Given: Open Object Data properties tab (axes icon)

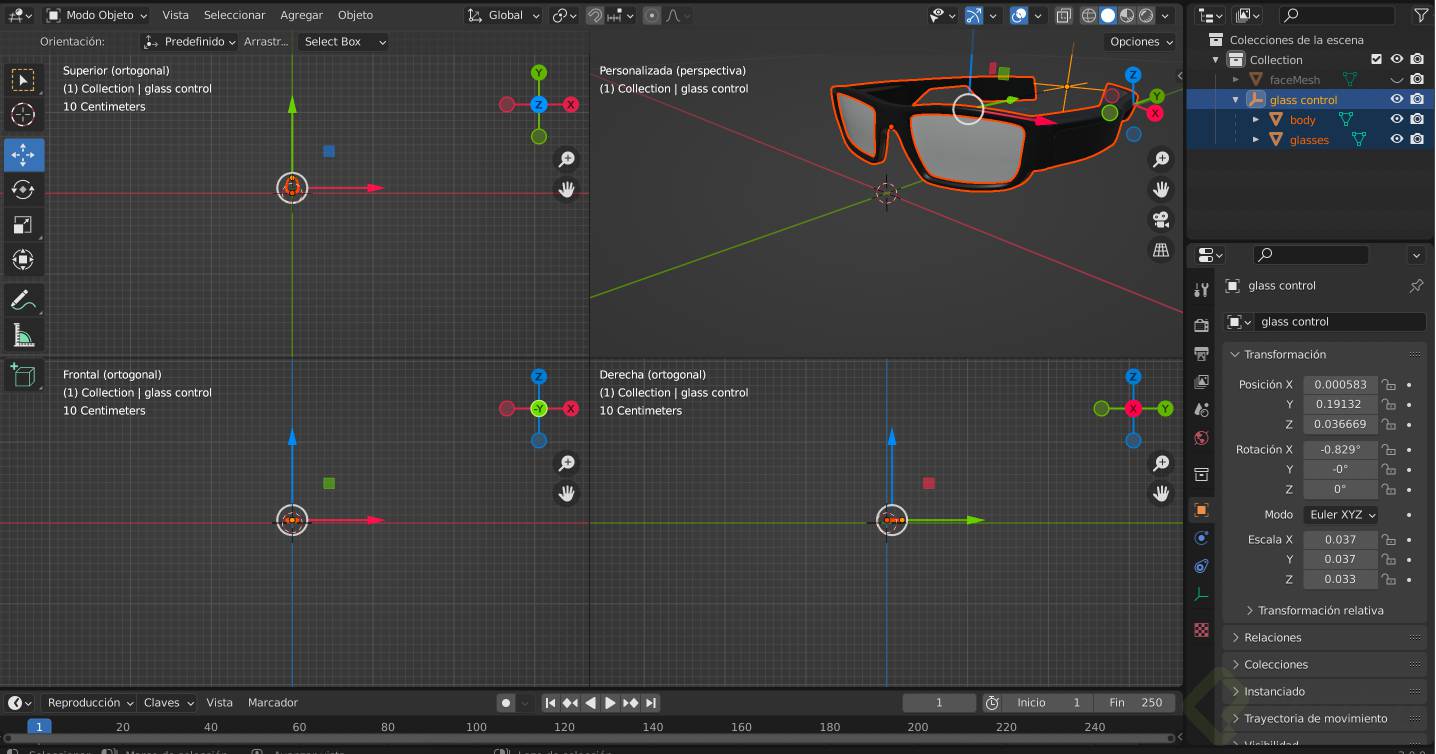Looking at the screenshot, I should pos(1202,594).
